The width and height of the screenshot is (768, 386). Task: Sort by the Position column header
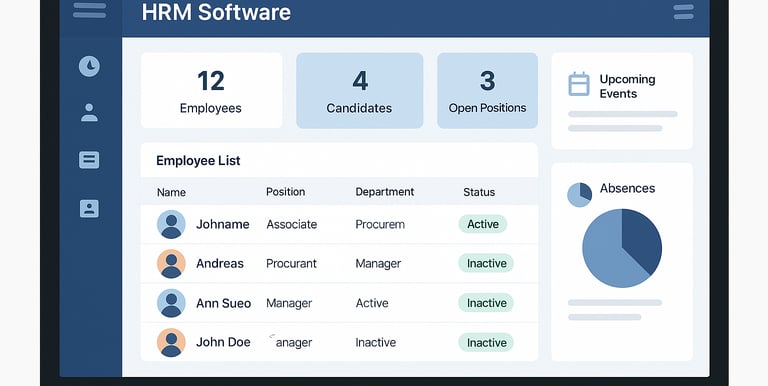pos(286,192)
